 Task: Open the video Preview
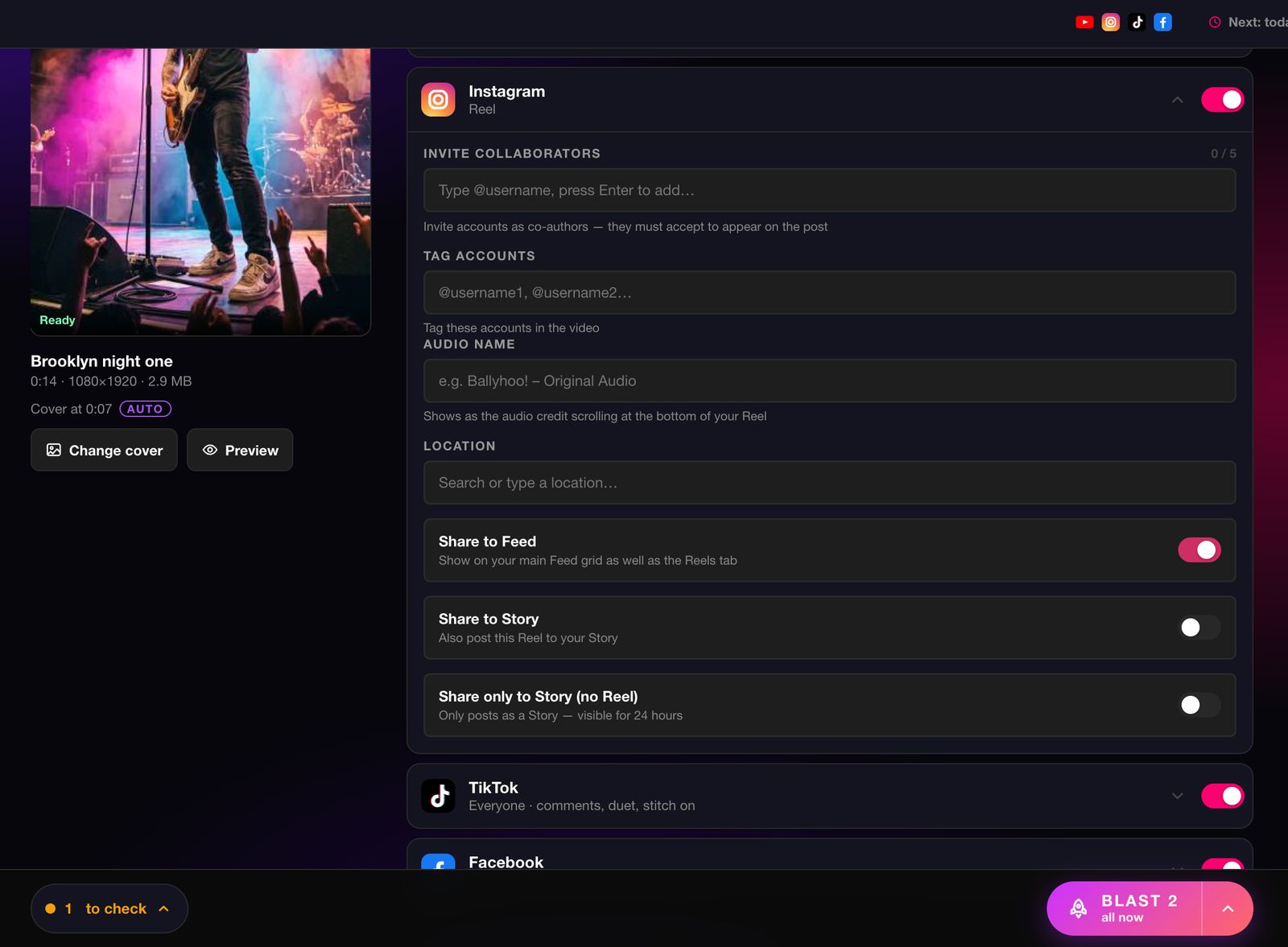click(x=240, y=450)
